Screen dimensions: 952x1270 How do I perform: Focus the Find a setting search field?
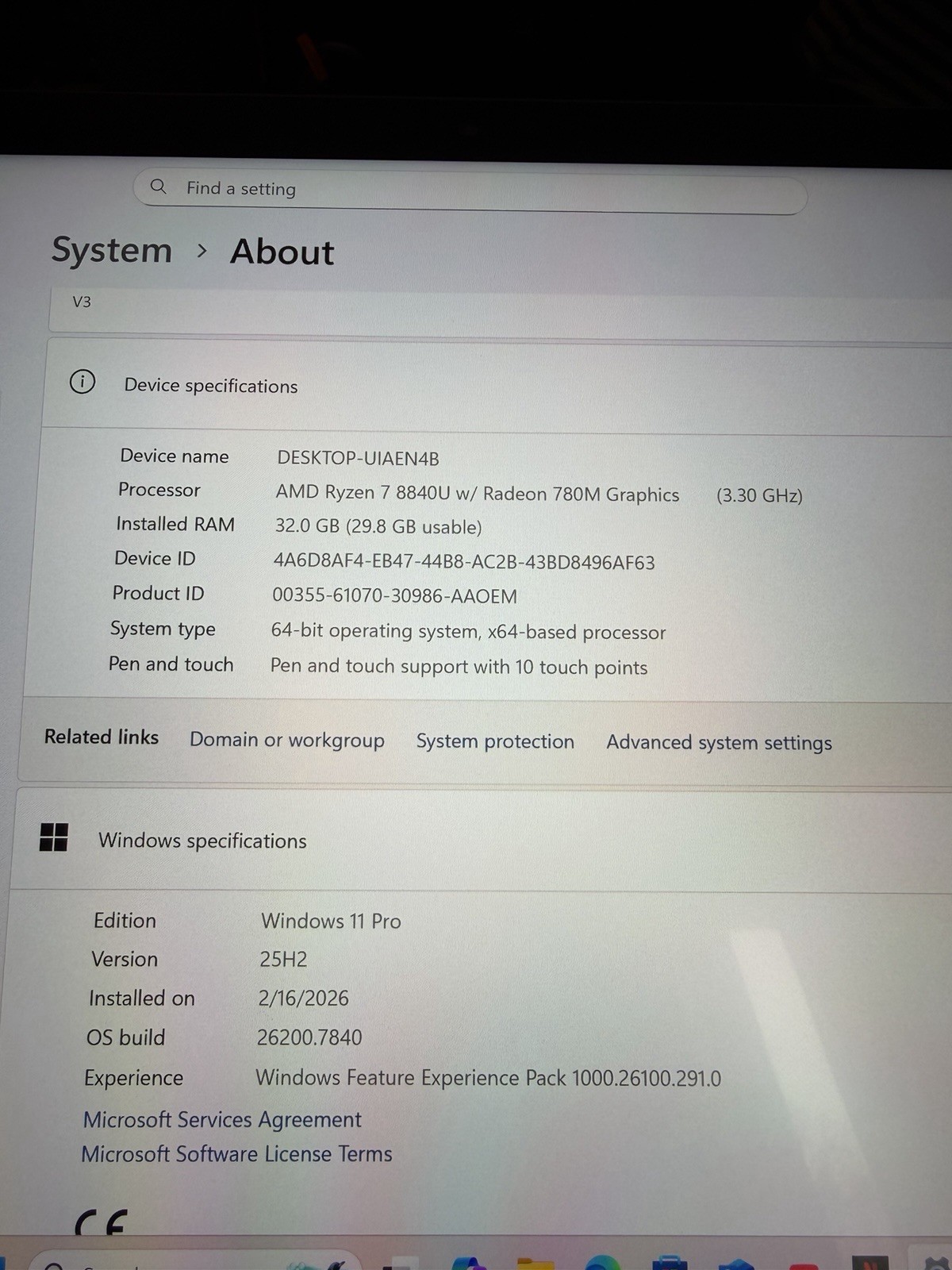[470, 191]
